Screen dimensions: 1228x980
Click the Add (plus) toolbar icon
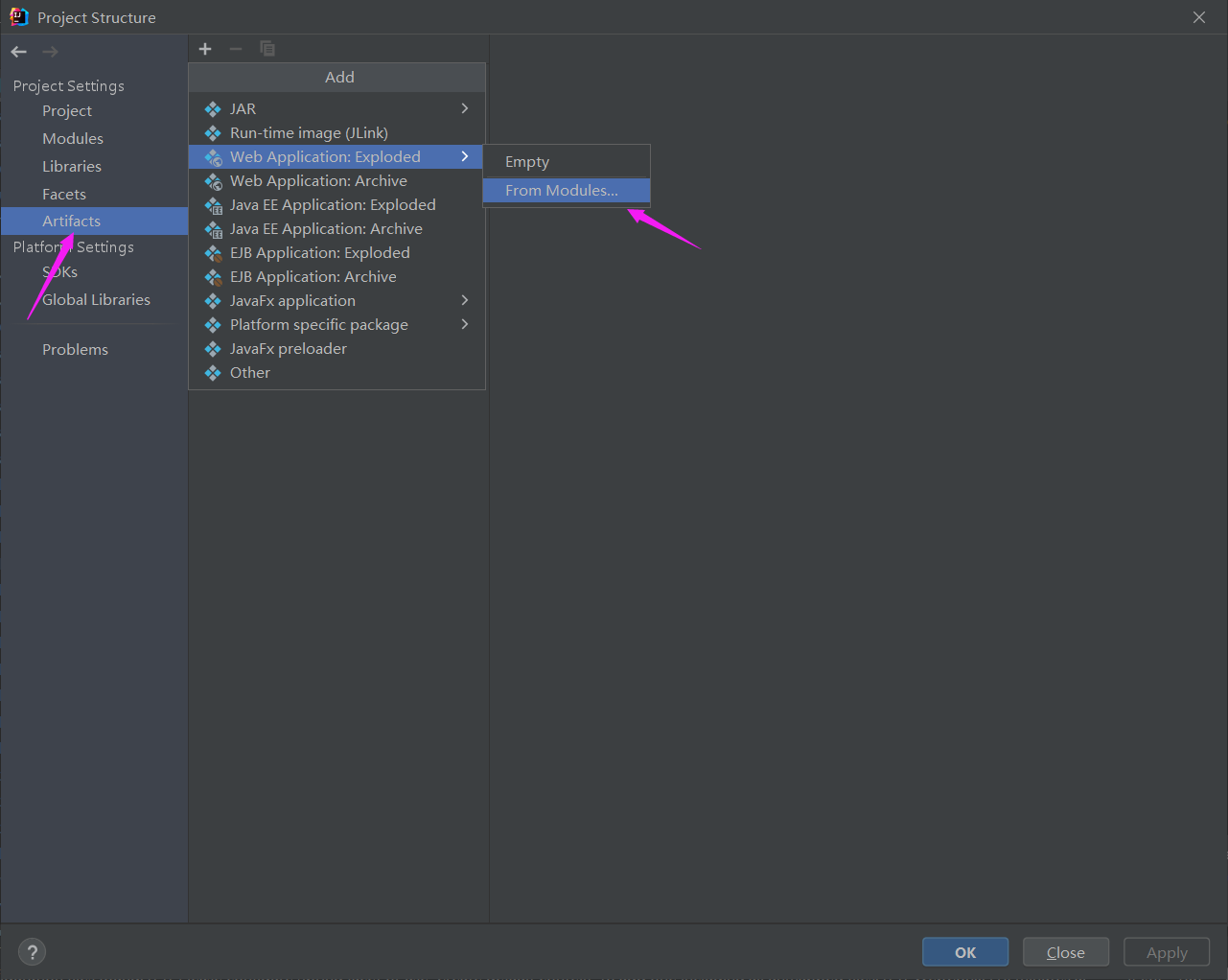[x=205, y=49]
